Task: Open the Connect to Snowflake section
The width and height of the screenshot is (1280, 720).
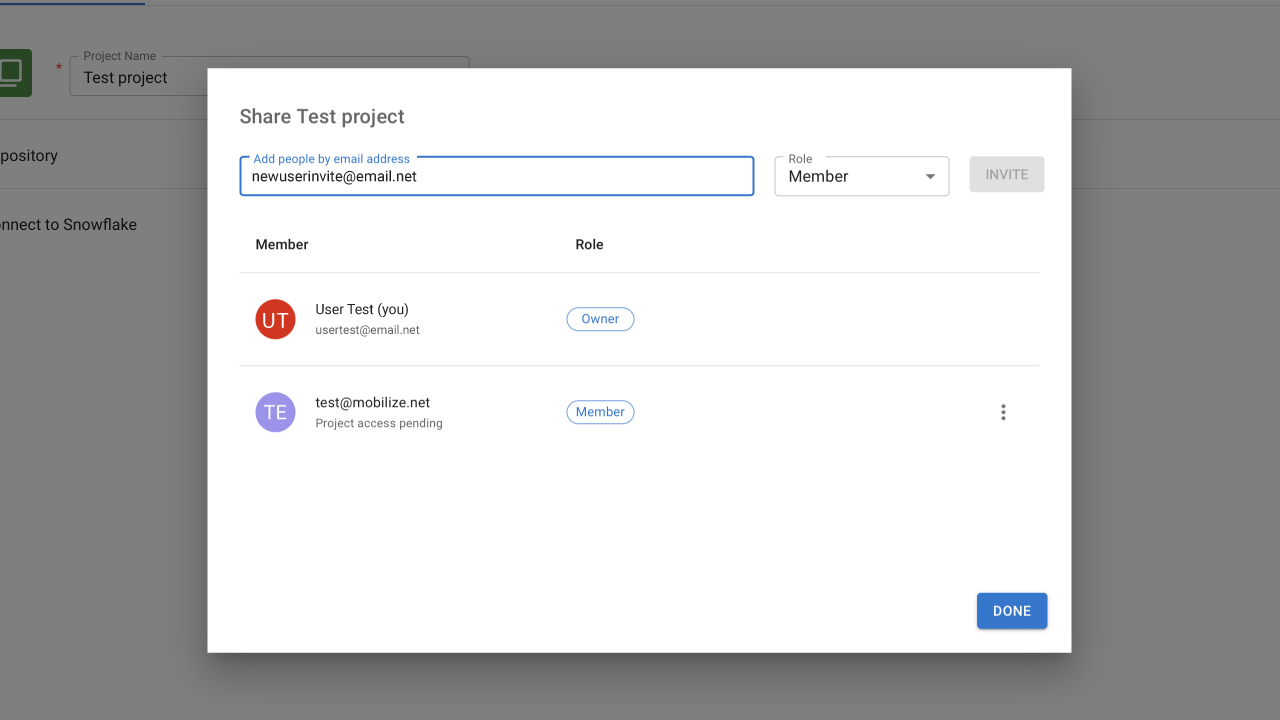Action: click(x=68, y=225)
